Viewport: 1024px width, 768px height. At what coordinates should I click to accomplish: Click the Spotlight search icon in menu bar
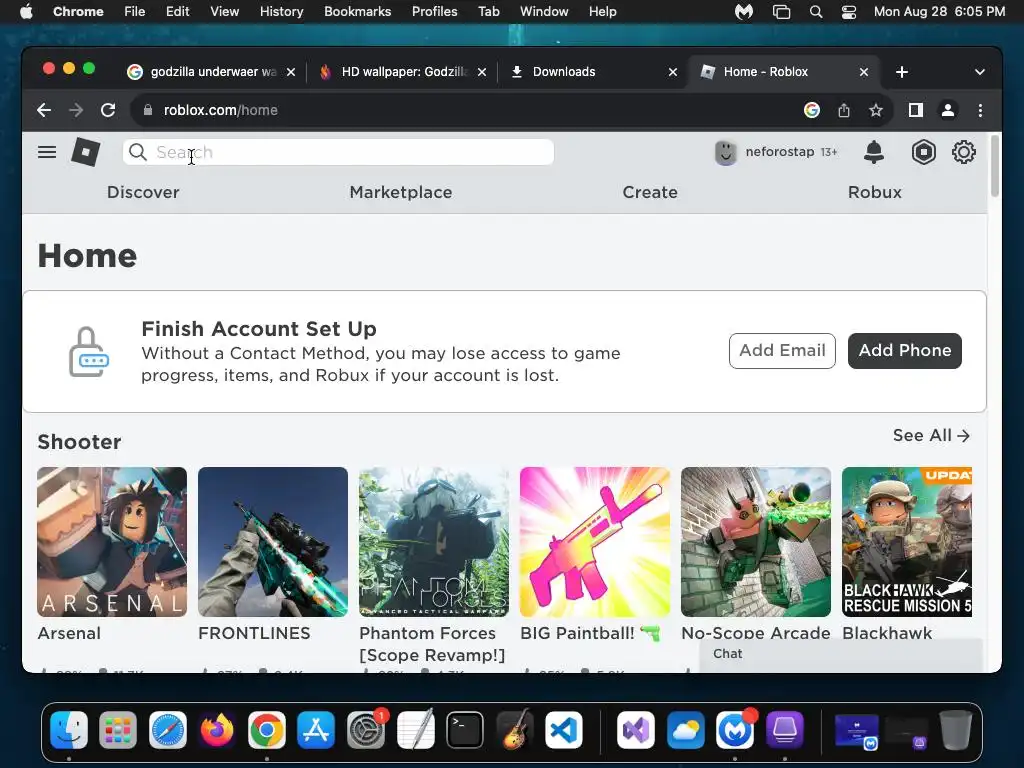coord(816,12)
